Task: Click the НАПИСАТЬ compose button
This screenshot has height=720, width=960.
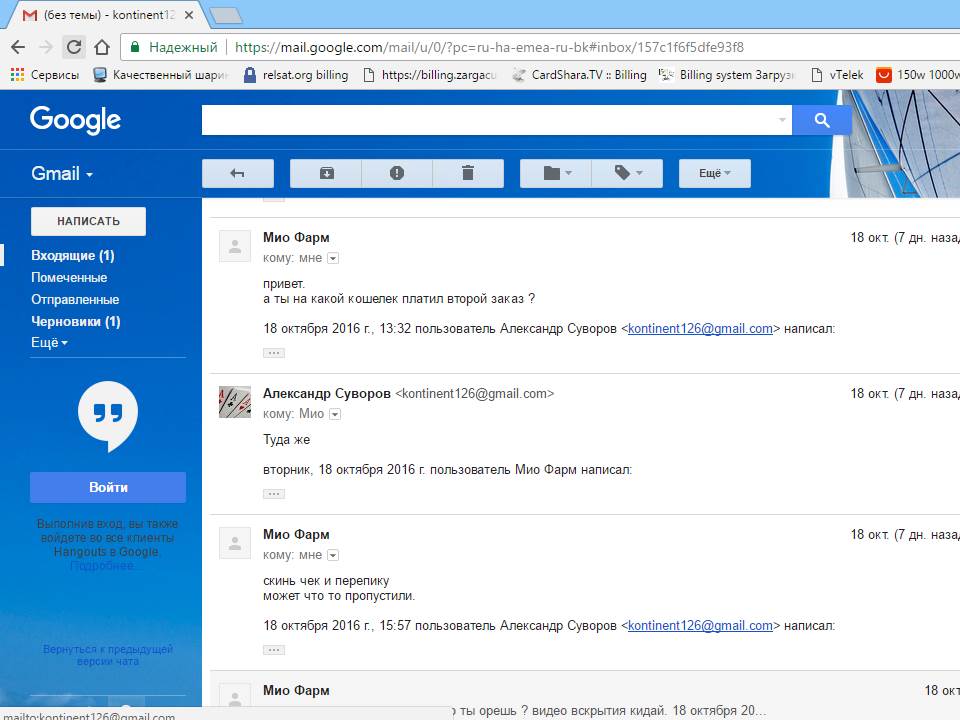Action: [88, 221]
